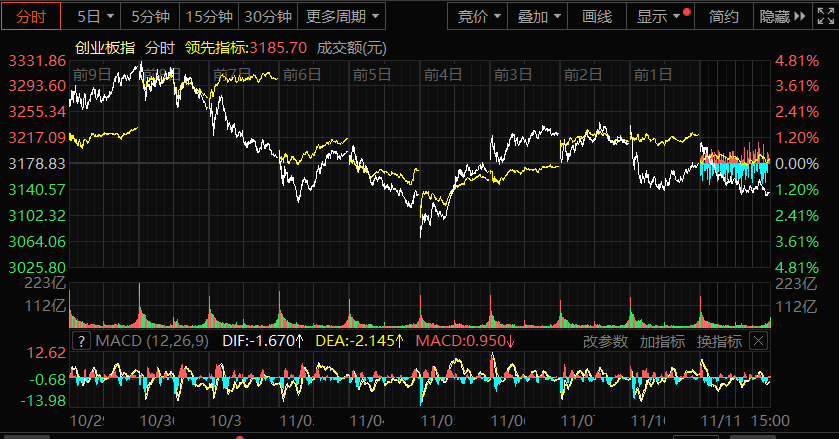Click the MACD help question mark icon
Image resolution: width=839 pixels, height=439 pixels.
coord(83,342)
